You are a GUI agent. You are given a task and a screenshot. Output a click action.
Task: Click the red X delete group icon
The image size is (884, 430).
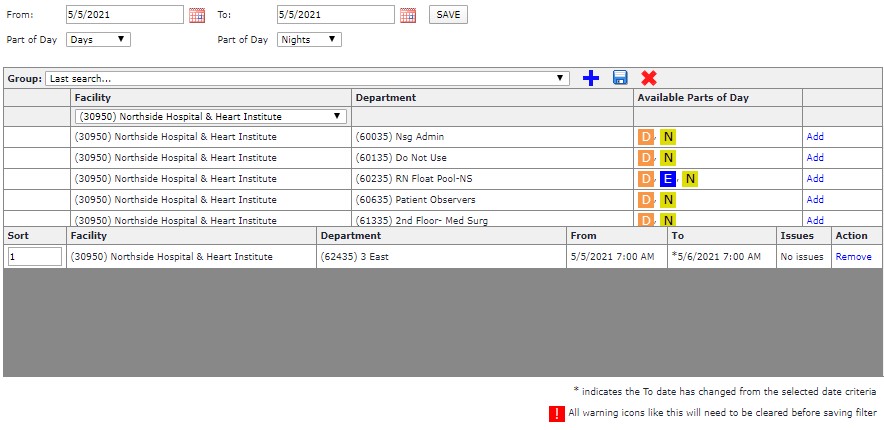(649, 78)
